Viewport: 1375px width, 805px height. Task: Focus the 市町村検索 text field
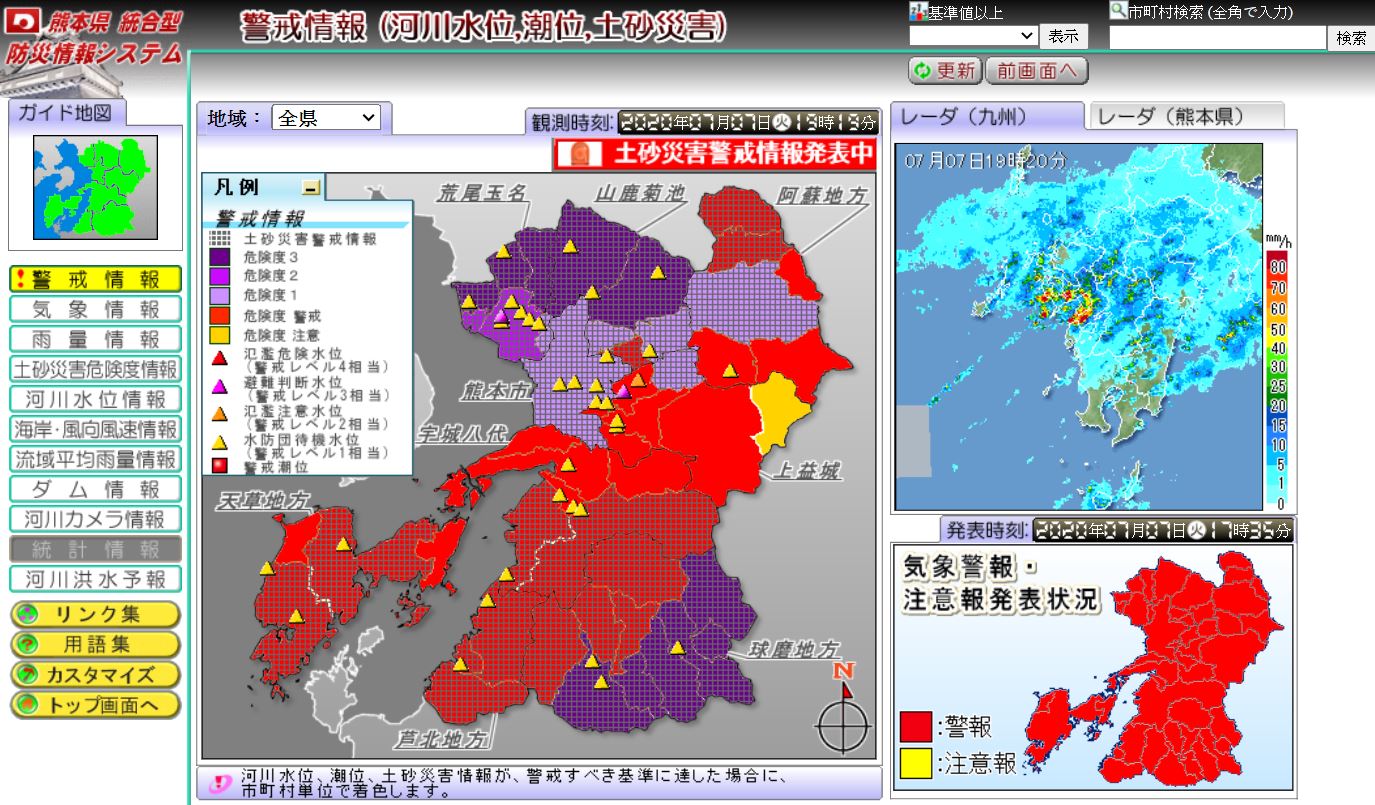coord(1217,37)
